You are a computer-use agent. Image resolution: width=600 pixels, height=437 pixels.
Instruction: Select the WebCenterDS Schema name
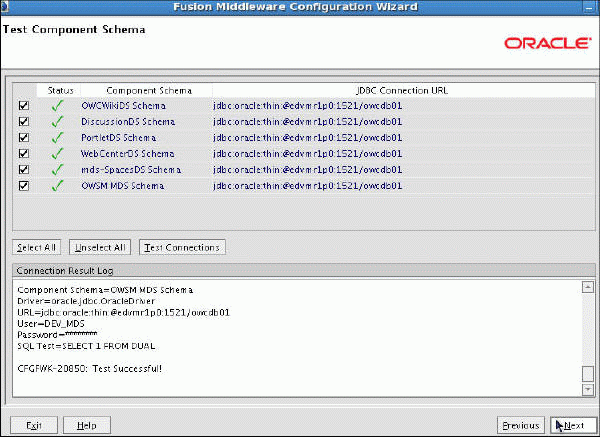pos(127,154)
